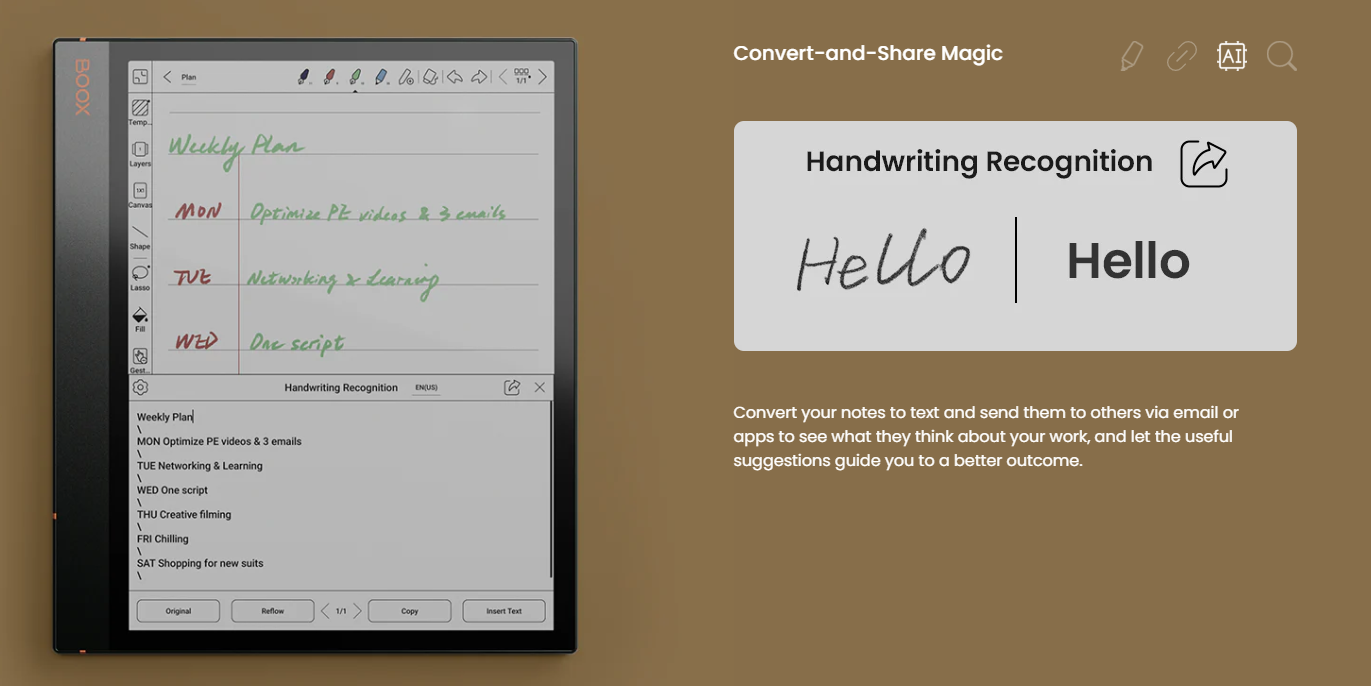
Task: Open the note page overview 1/1
Action: click(x=521, y=77)
